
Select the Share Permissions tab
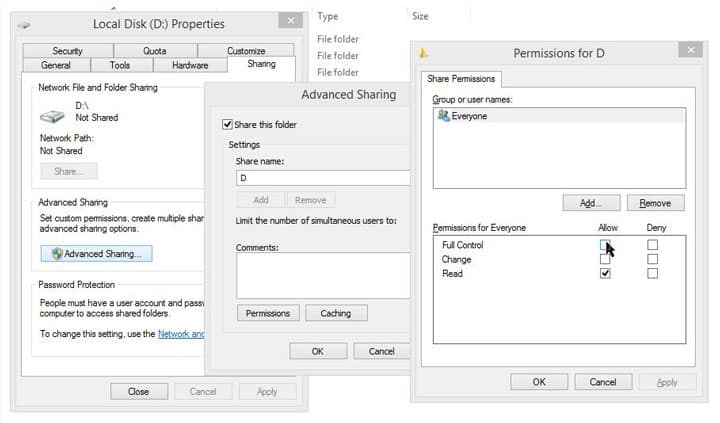461,79
